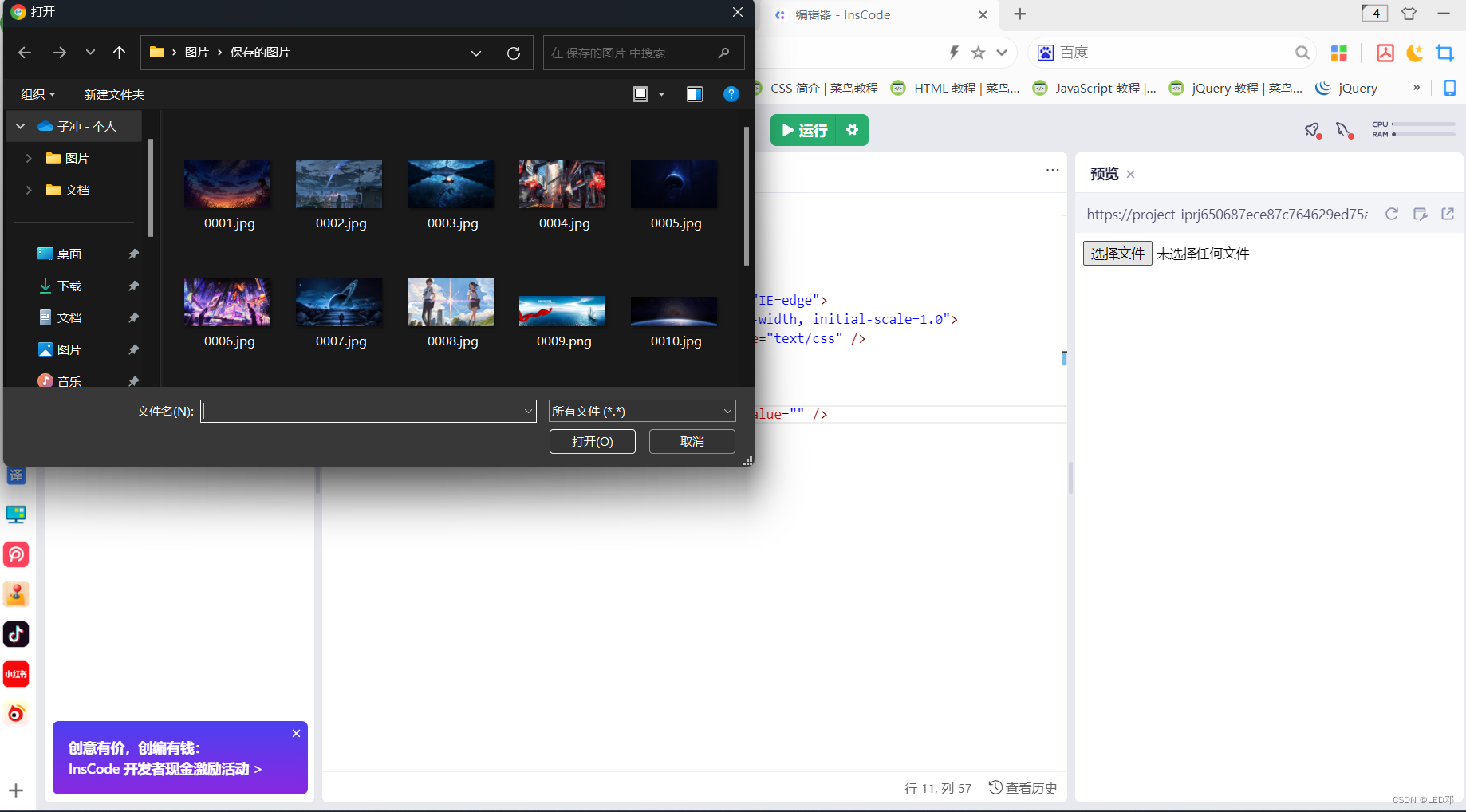Screen dimensions: 1466x812
Task: Open file dialog help
Action: coord(731,94)
